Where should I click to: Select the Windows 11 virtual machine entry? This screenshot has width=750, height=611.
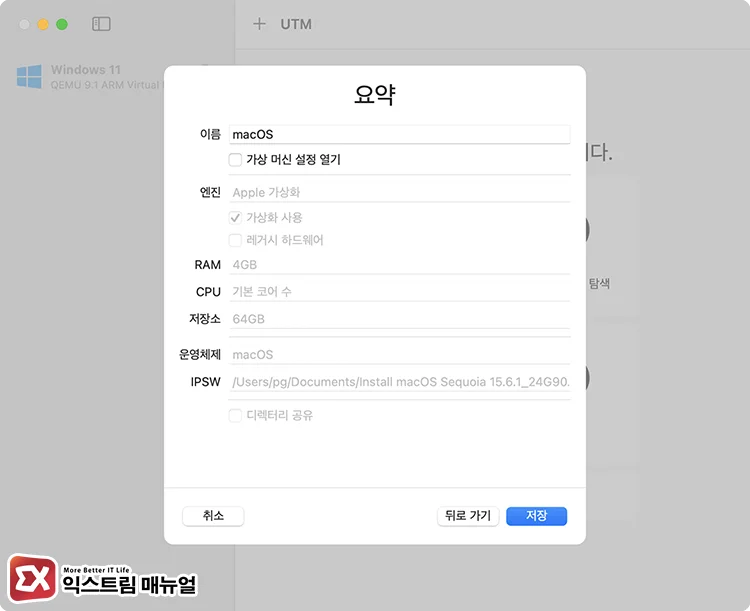pyautogui.click(x=88, y=77)
